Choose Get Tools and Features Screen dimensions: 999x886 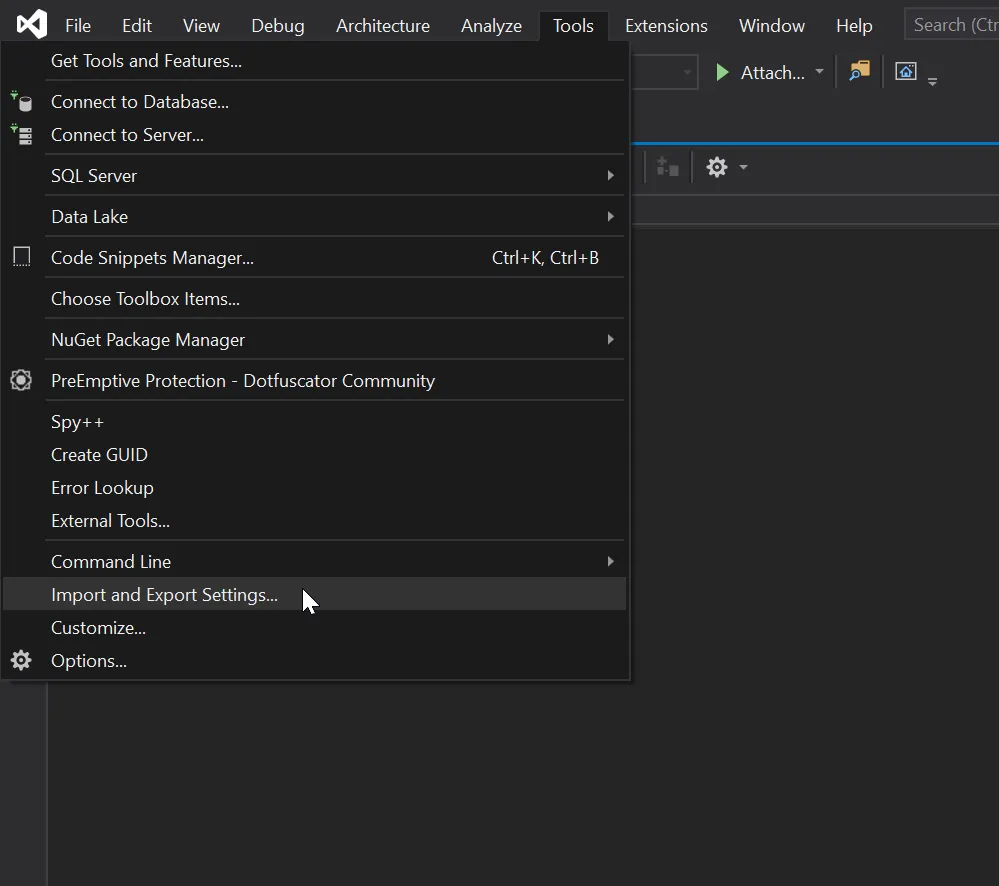coord(146,61)
